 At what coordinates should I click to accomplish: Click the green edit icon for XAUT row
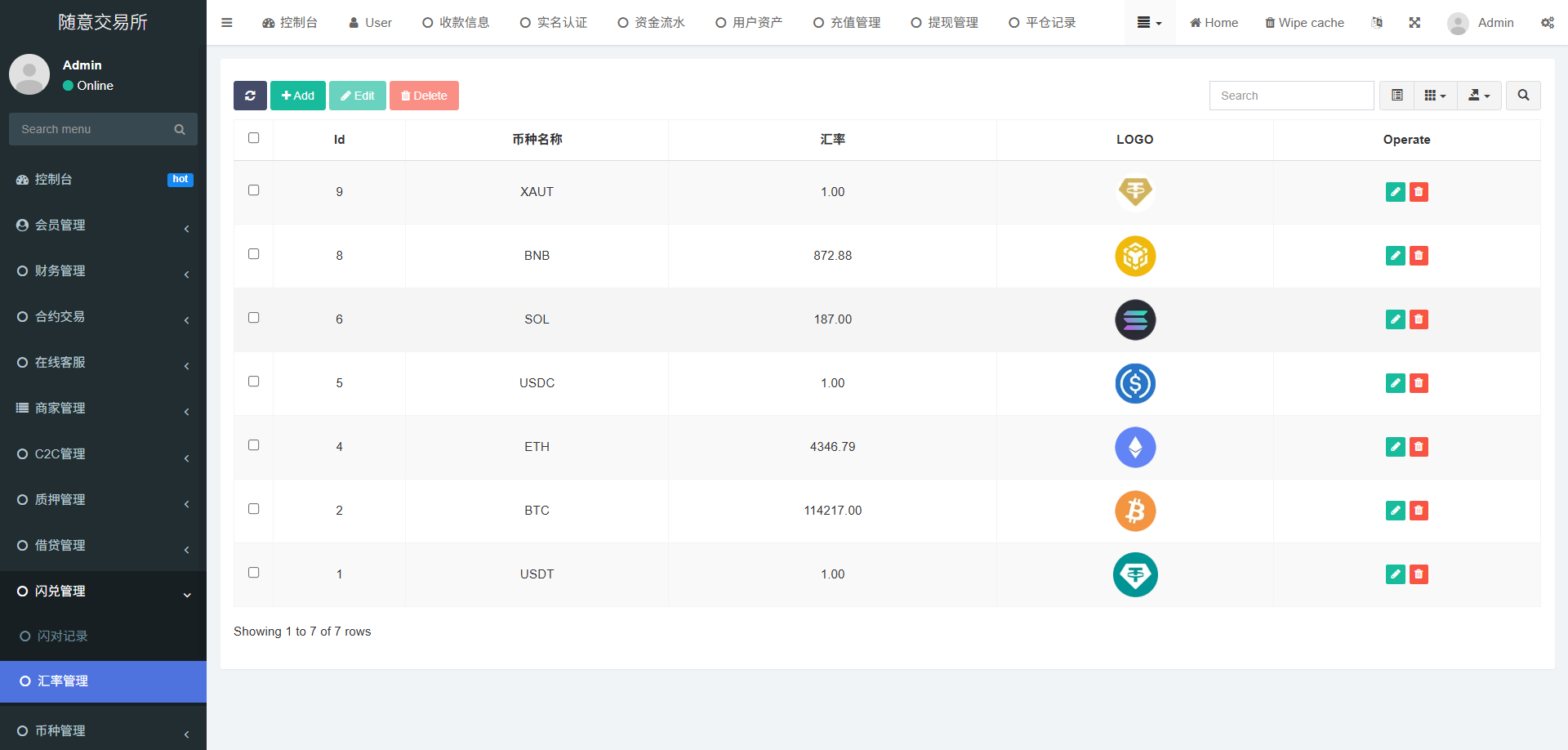[x=1395, y=192]
